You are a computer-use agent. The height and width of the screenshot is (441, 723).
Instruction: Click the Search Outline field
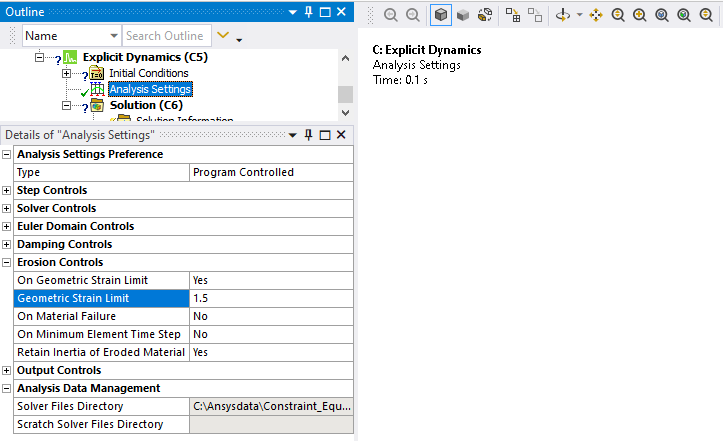pyautogui.click(x=166, y=36)
